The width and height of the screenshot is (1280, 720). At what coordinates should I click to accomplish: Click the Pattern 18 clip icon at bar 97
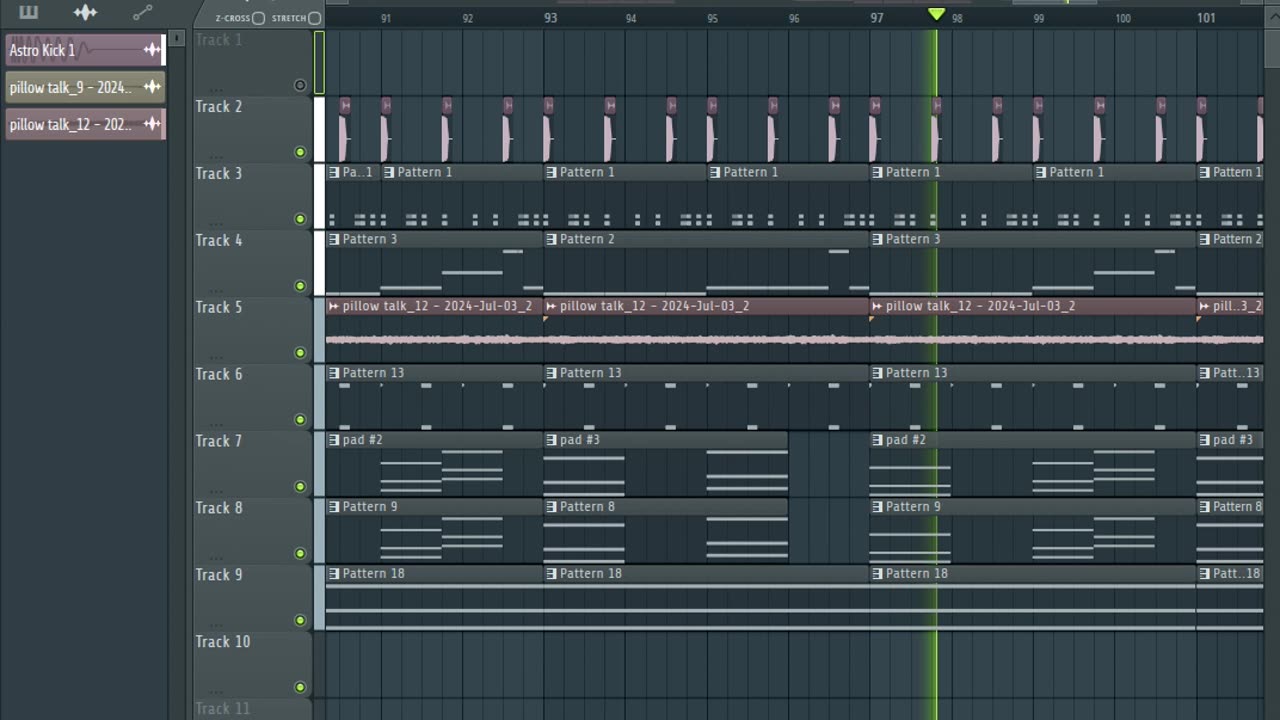pos(877,574)
